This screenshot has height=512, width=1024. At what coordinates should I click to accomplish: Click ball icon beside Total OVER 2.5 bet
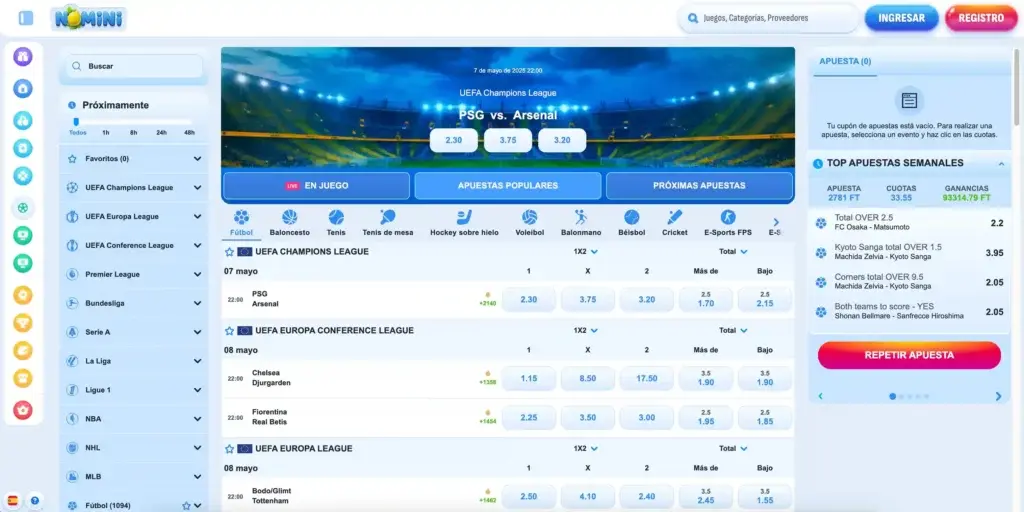pyautogui.click(x=821, y=223)
